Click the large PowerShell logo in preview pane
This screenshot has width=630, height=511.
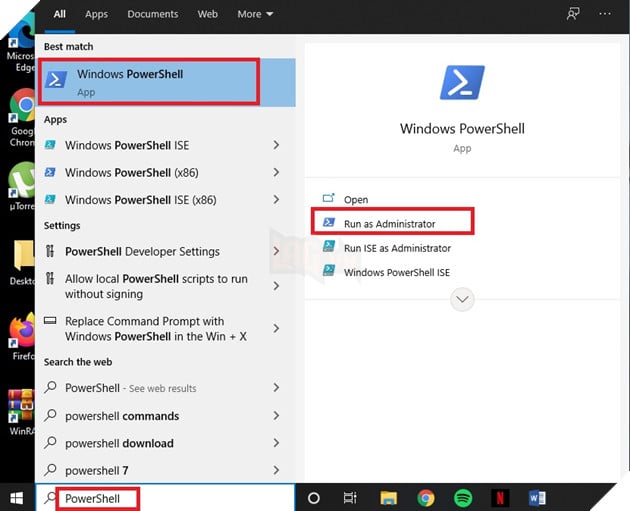coord(462,82)
